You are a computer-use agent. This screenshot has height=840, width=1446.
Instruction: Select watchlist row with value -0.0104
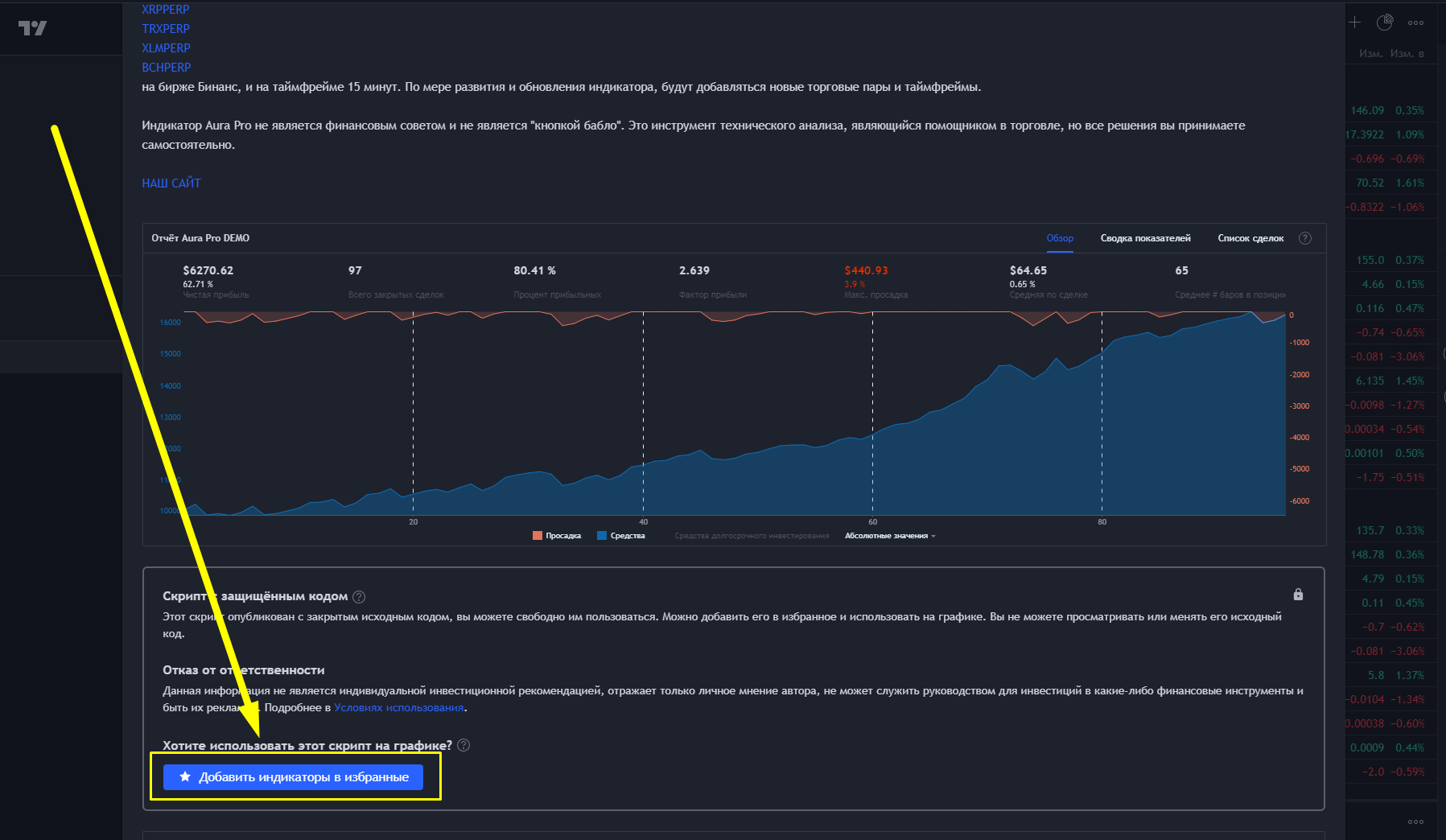point(1390,699)
